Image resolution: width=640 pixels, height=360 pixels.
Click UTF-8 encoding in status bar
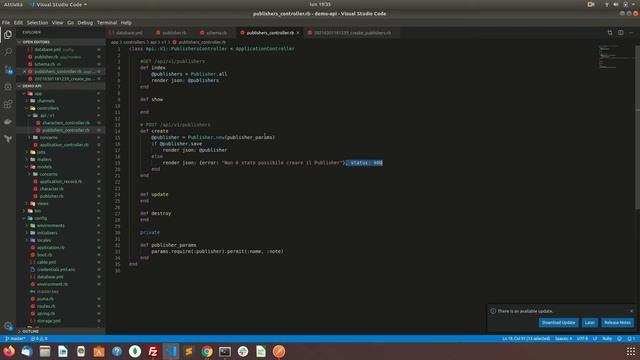click(x=582, y=339)
